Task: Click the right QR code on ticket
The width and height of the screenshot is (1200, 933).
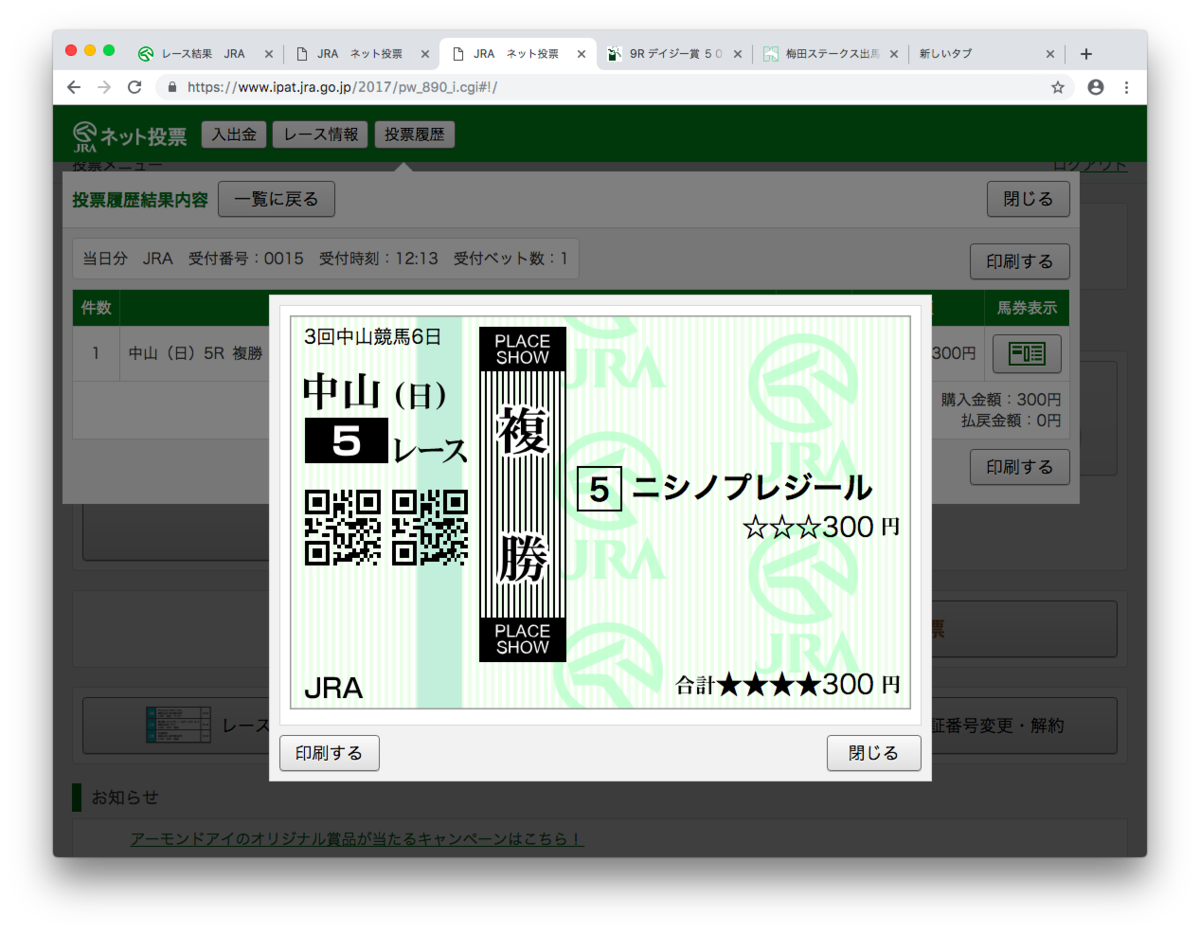Action: (430, 527)
